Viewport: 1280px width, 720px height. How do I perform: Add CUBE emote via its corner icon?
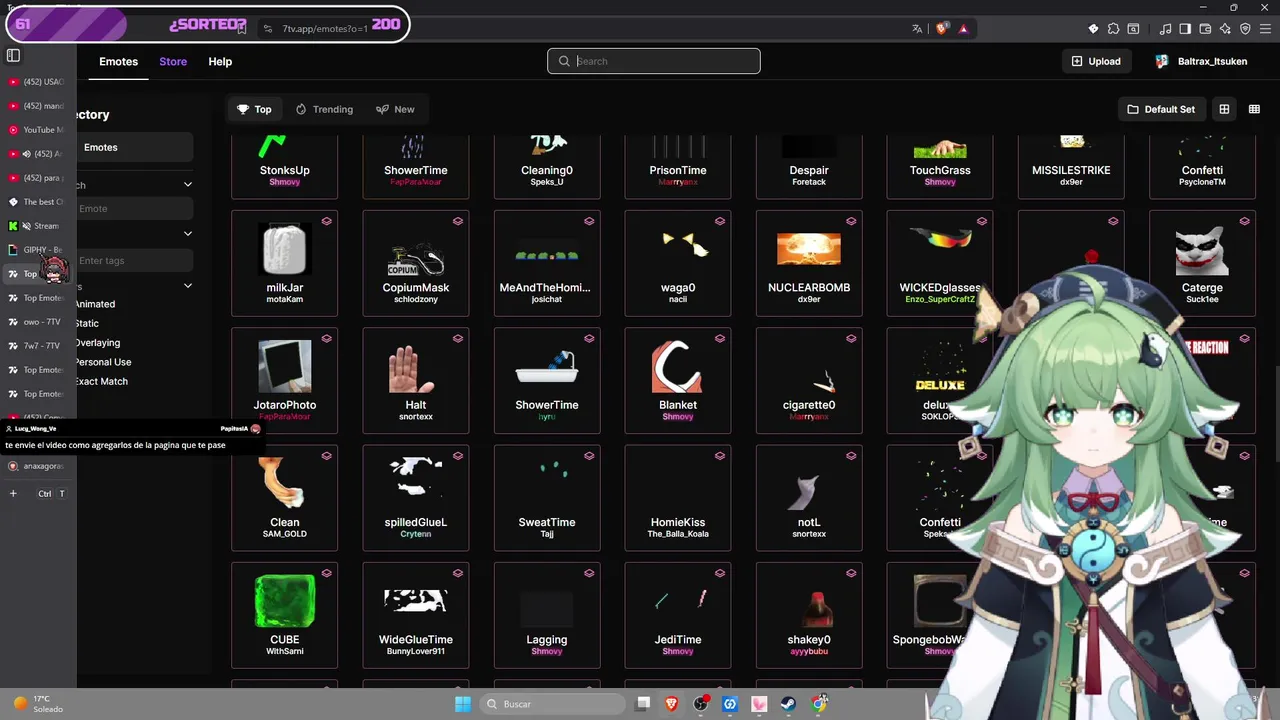(326, 573)
